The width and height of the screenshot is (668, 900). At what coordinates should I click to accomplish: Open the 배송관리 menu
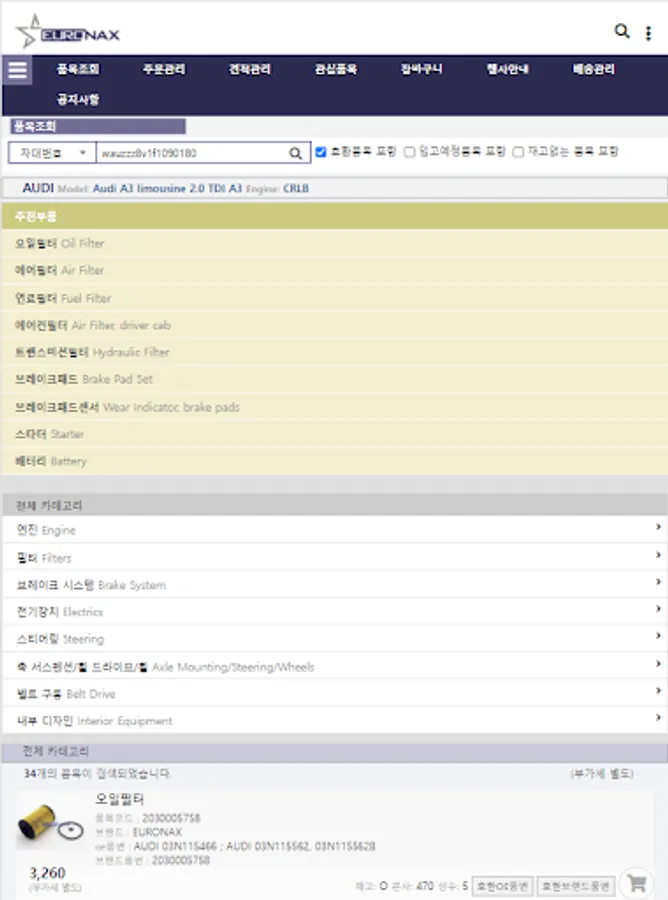tap(594, 69)
